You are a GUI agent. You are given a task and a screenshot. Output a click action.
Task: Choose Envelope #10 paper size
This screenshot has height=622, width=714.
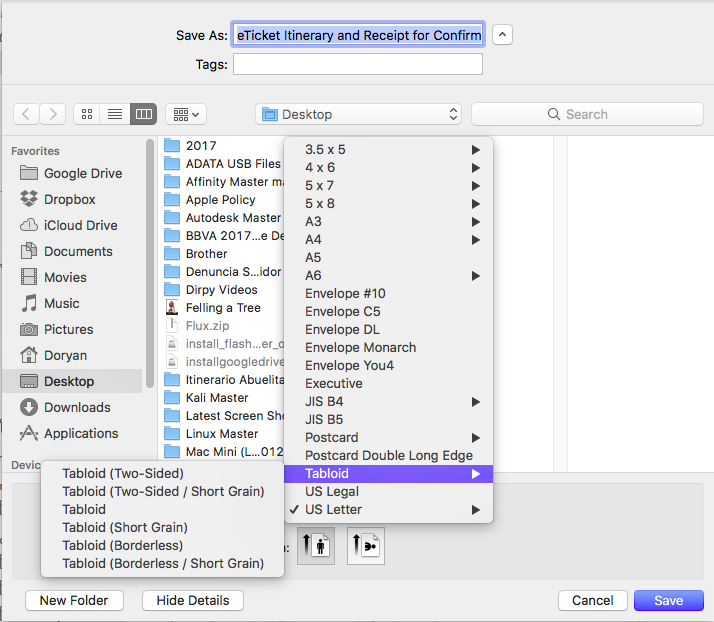pyautogui.click(x=388, y=293)
